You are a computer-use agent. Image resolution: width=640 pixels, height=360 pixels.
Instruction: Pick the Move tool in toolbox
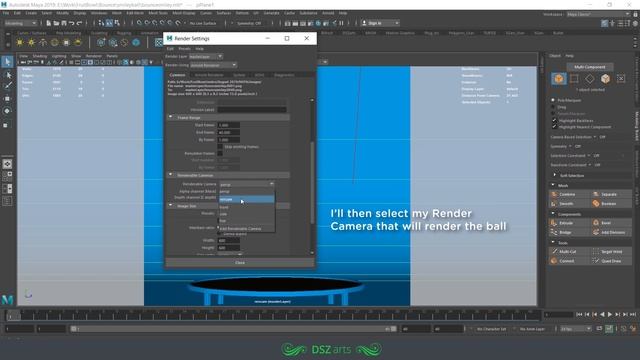click(x=7, y=98)
